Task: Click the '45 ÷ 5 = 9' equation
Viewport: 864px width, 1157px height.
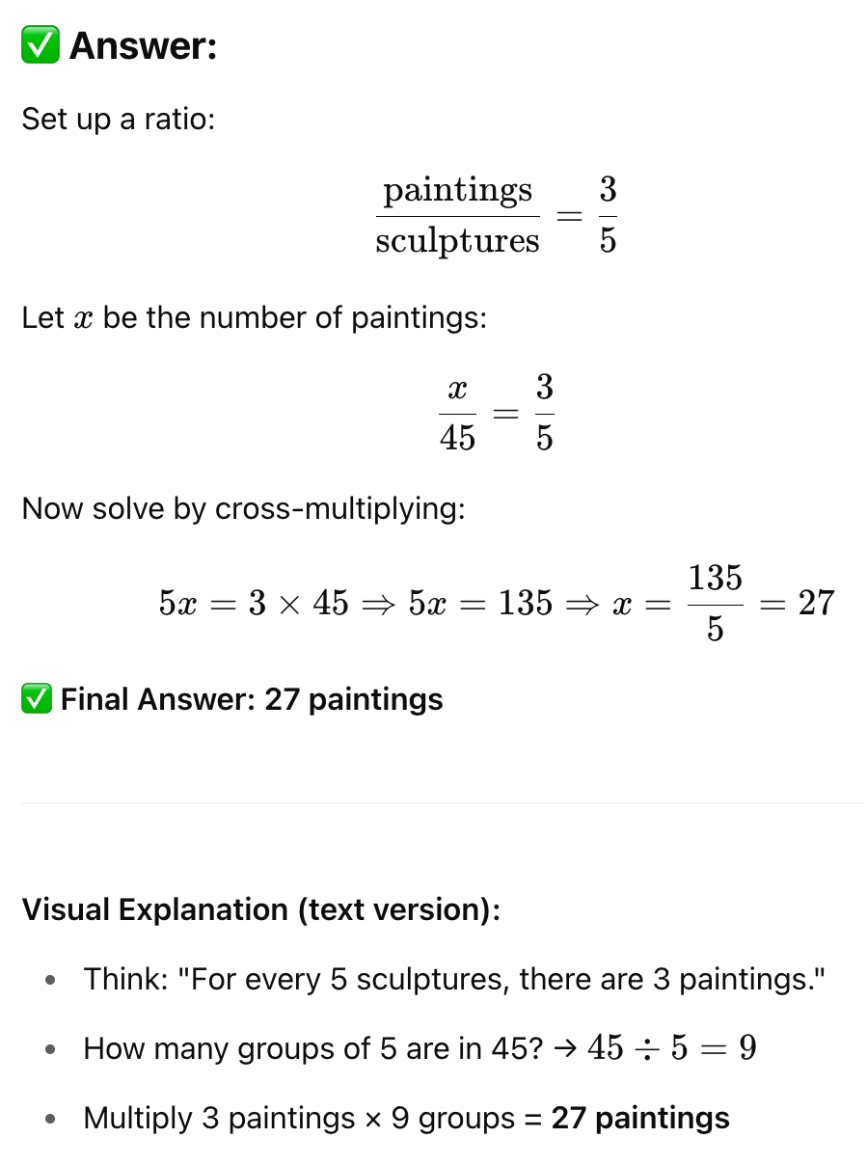Action: pyautogui.click(x=672, y=1048)
